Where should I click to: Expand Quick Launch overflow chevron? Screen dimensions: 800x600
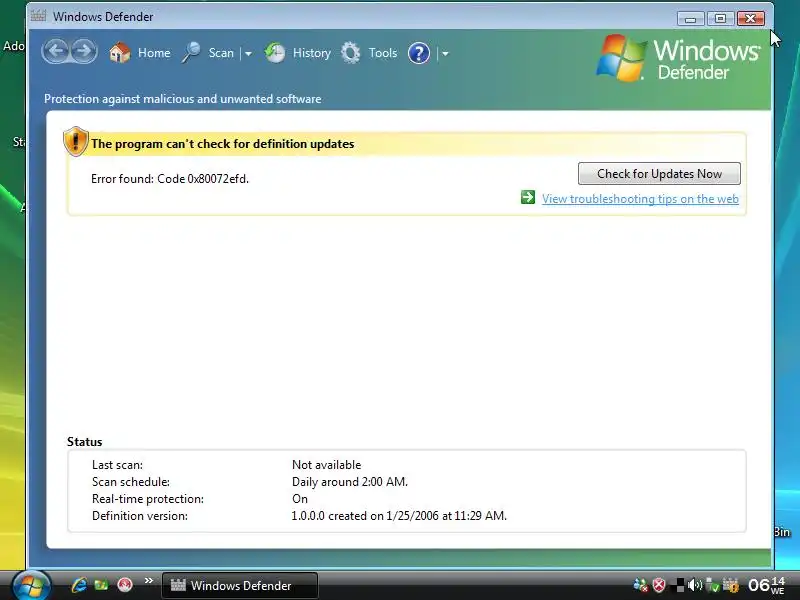pos(148,581)
